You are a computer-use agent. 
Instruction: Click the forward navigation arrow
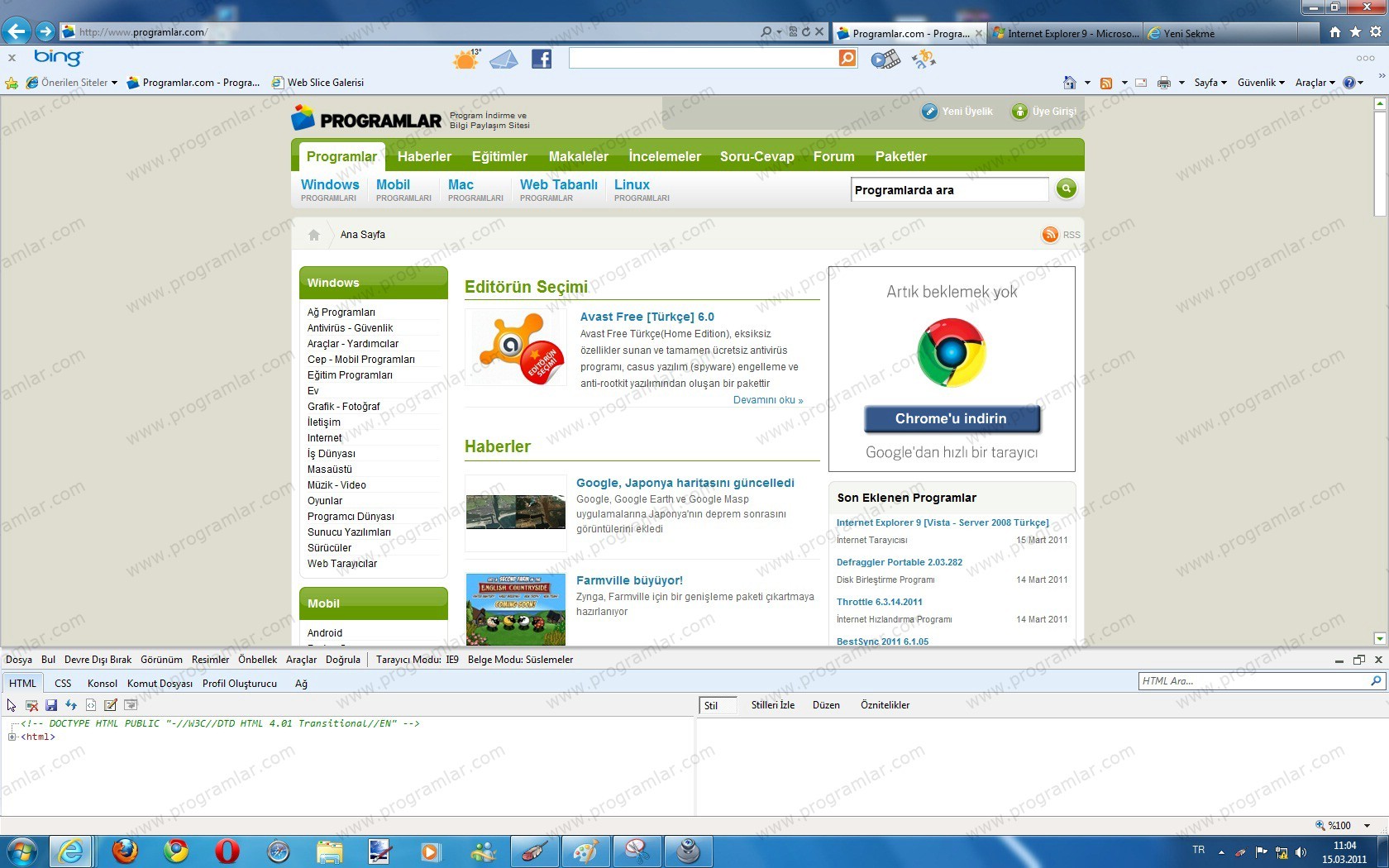pos(45,32)
